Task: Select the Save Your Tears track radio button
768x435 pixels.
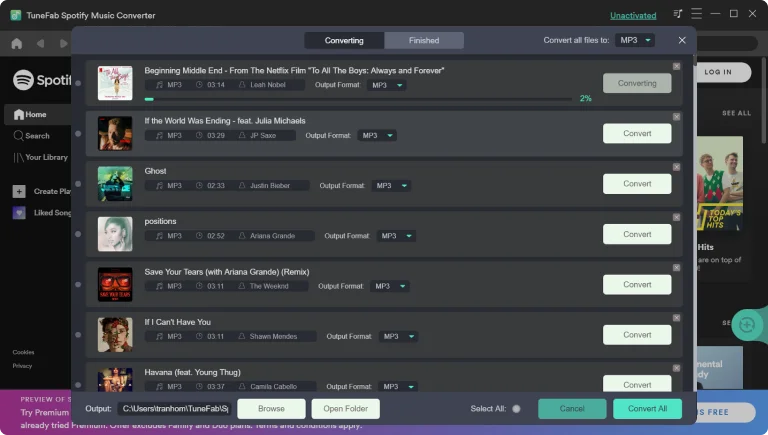Action: (x=78, y=285)
